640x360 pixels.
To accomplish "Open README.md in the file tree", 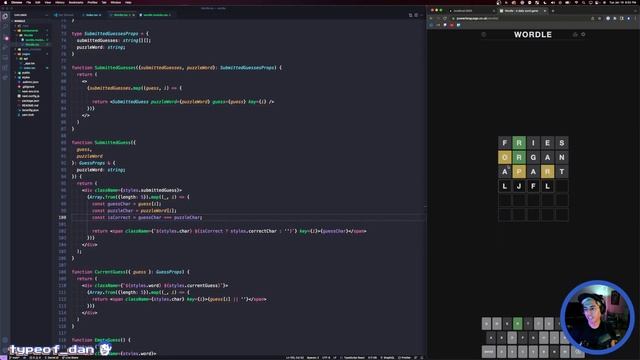I will click(x=30, y=105).
